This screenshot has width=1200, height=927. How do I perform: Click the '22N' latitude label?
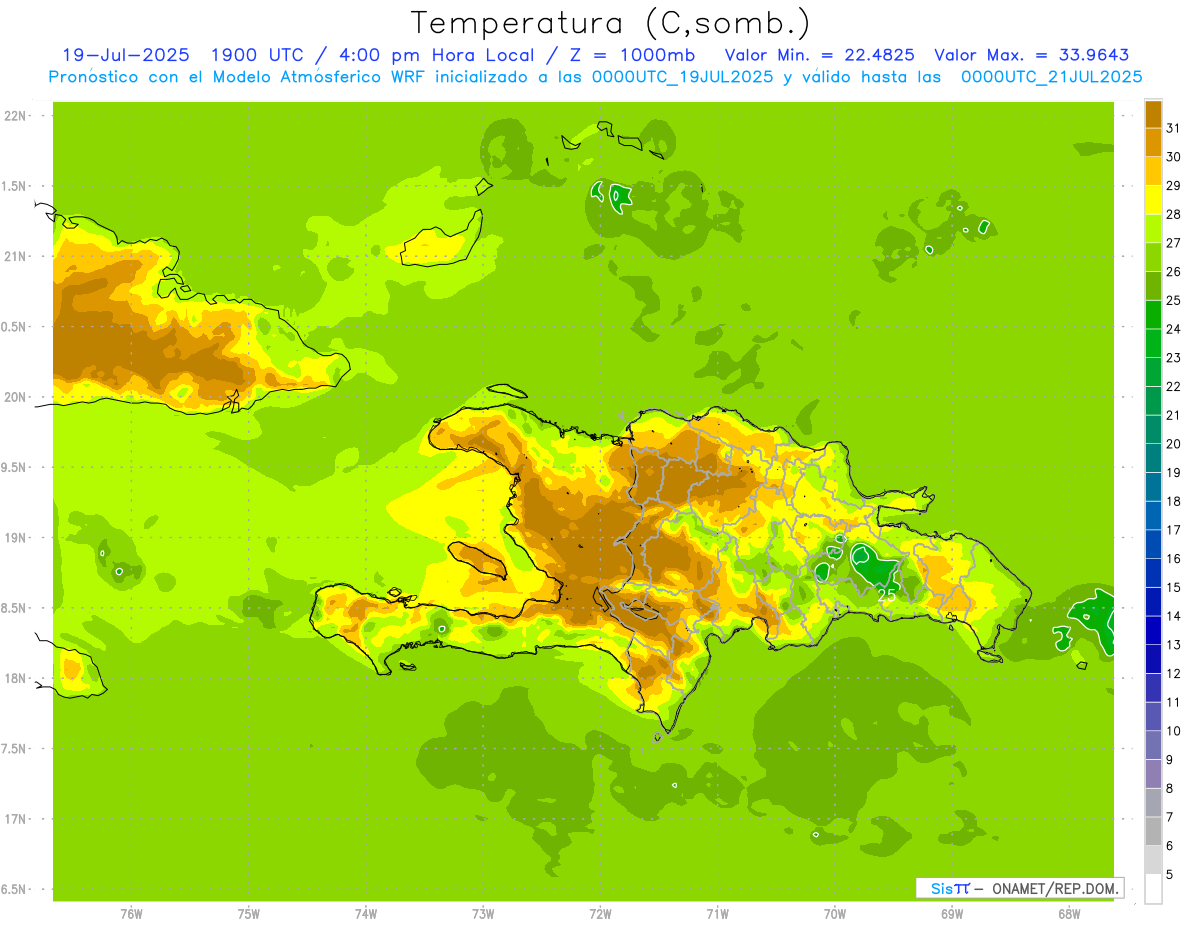tap(15, 116)
